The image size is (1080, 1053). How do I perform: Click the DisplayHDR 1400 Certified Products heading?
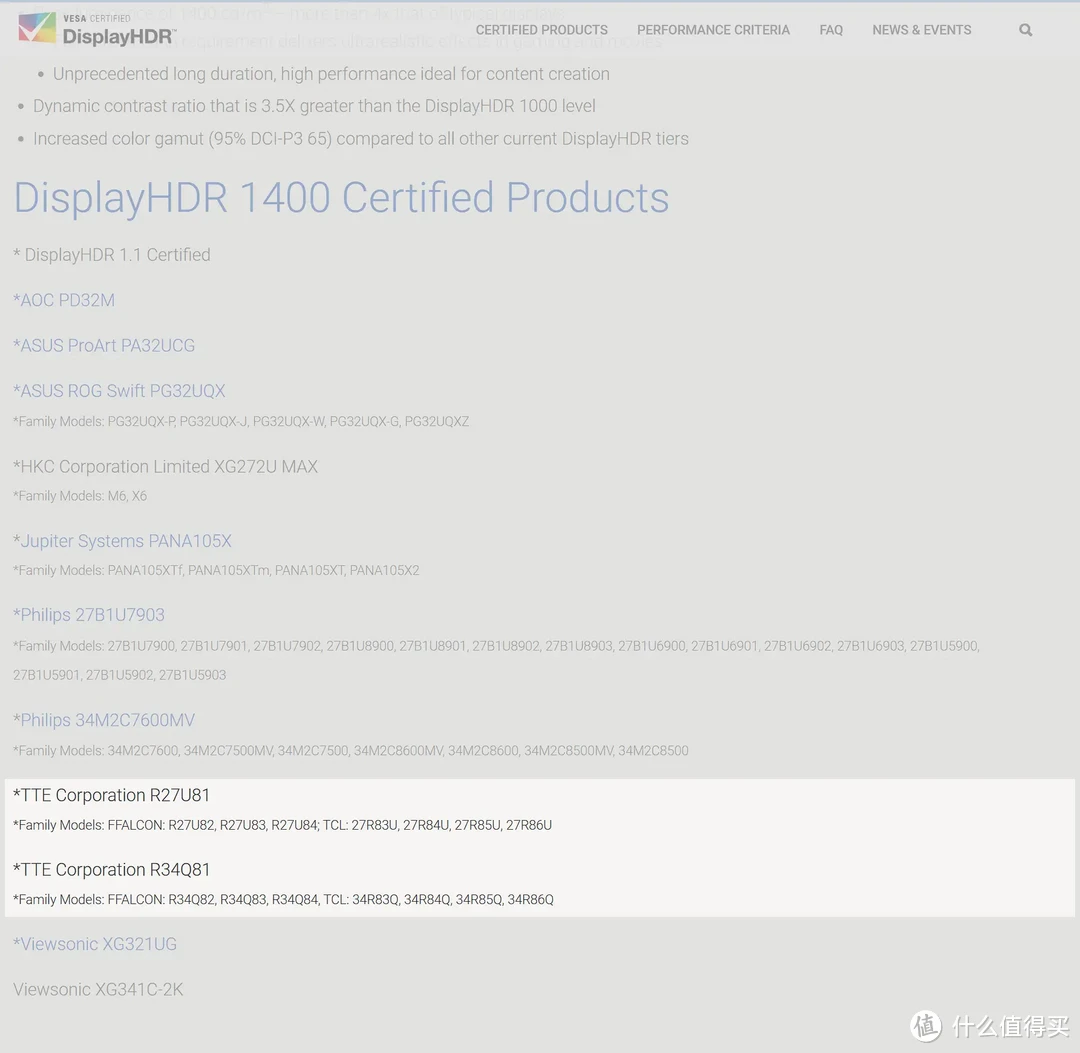click(x=341, y=198)
